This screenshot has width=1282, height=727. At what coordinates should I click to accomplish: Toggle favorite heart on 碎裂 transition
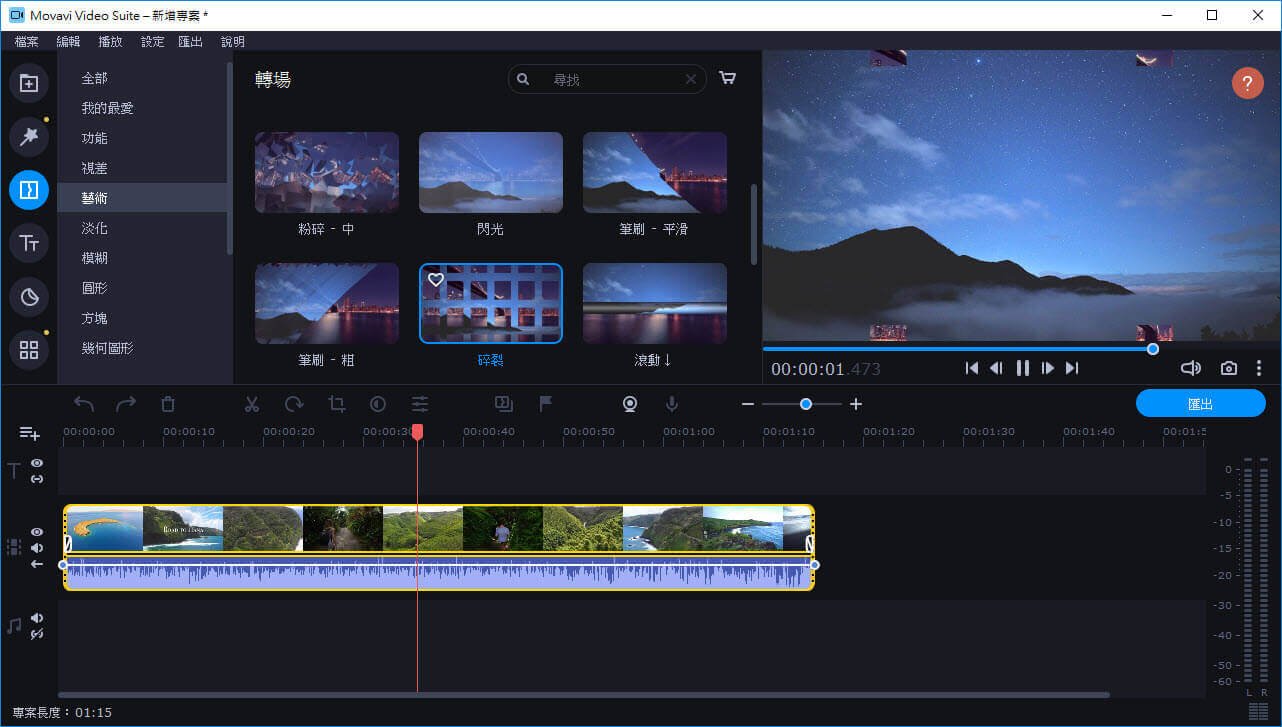[435, 280]
